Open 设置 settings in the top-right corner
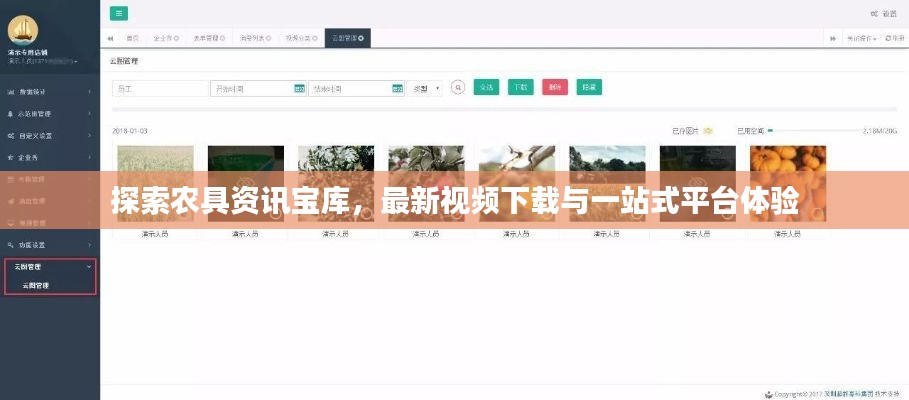Screen dimensions: 909x400 884,14
